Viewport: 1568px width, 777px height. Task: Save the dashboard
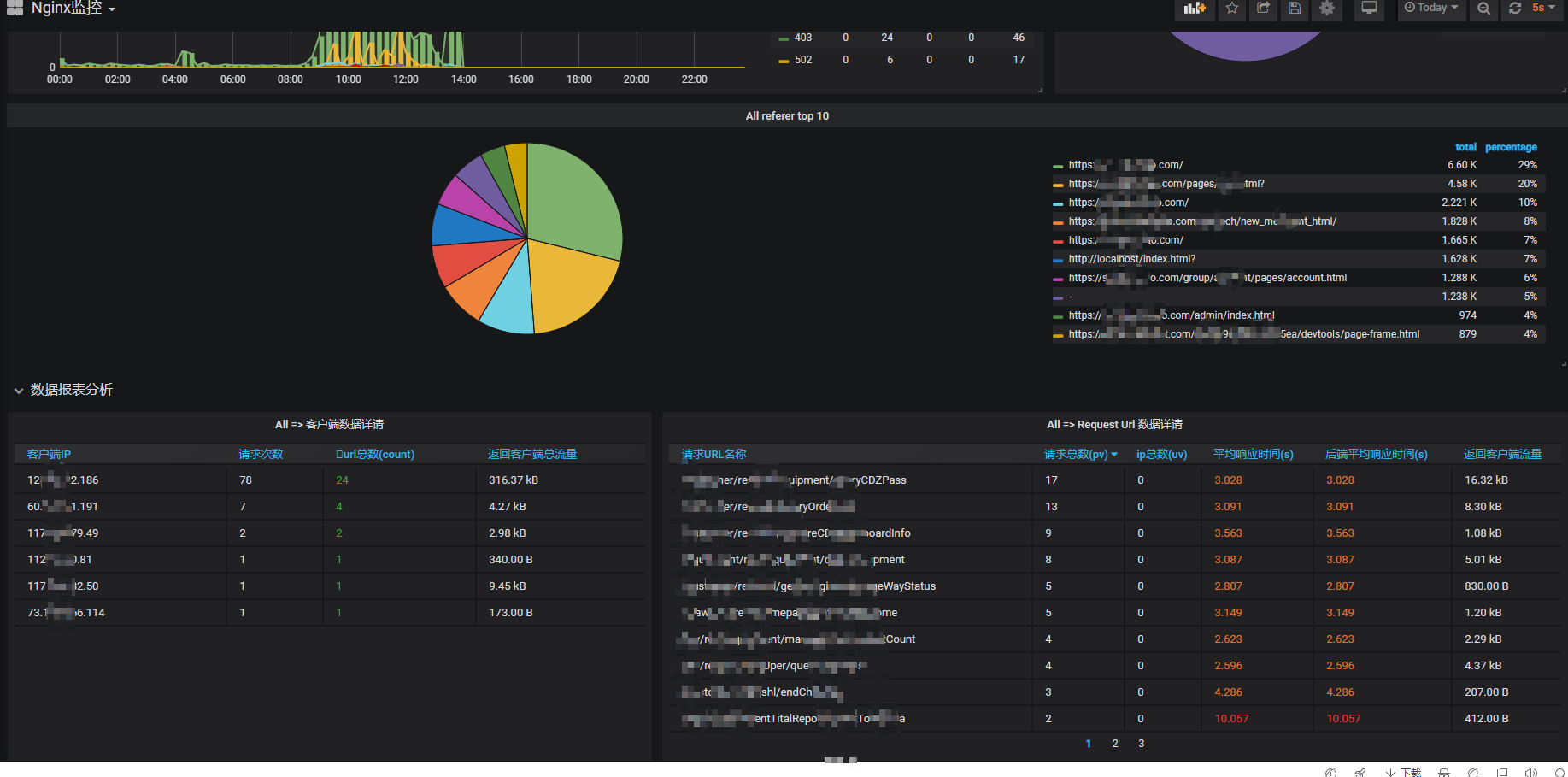[1295, 9]
